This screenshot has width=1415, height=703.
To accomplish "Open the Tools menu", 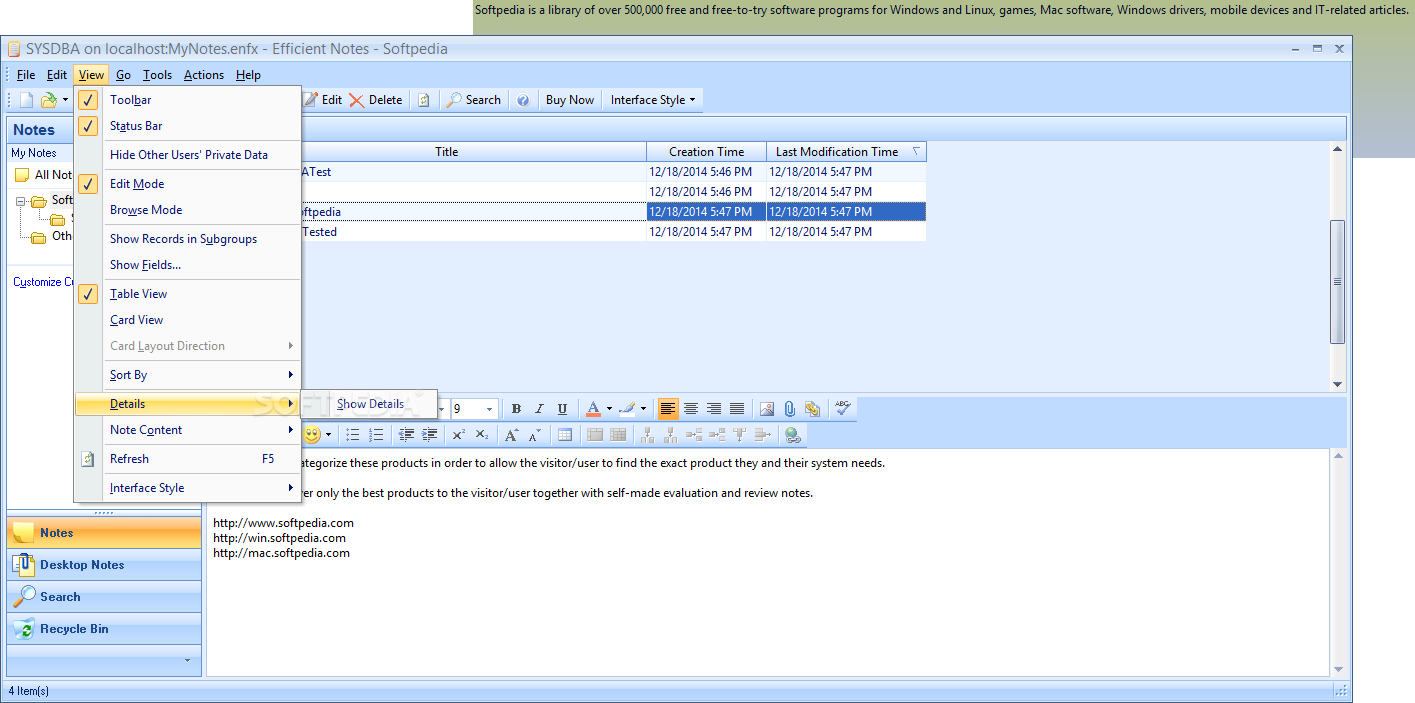I will [157, 75].
